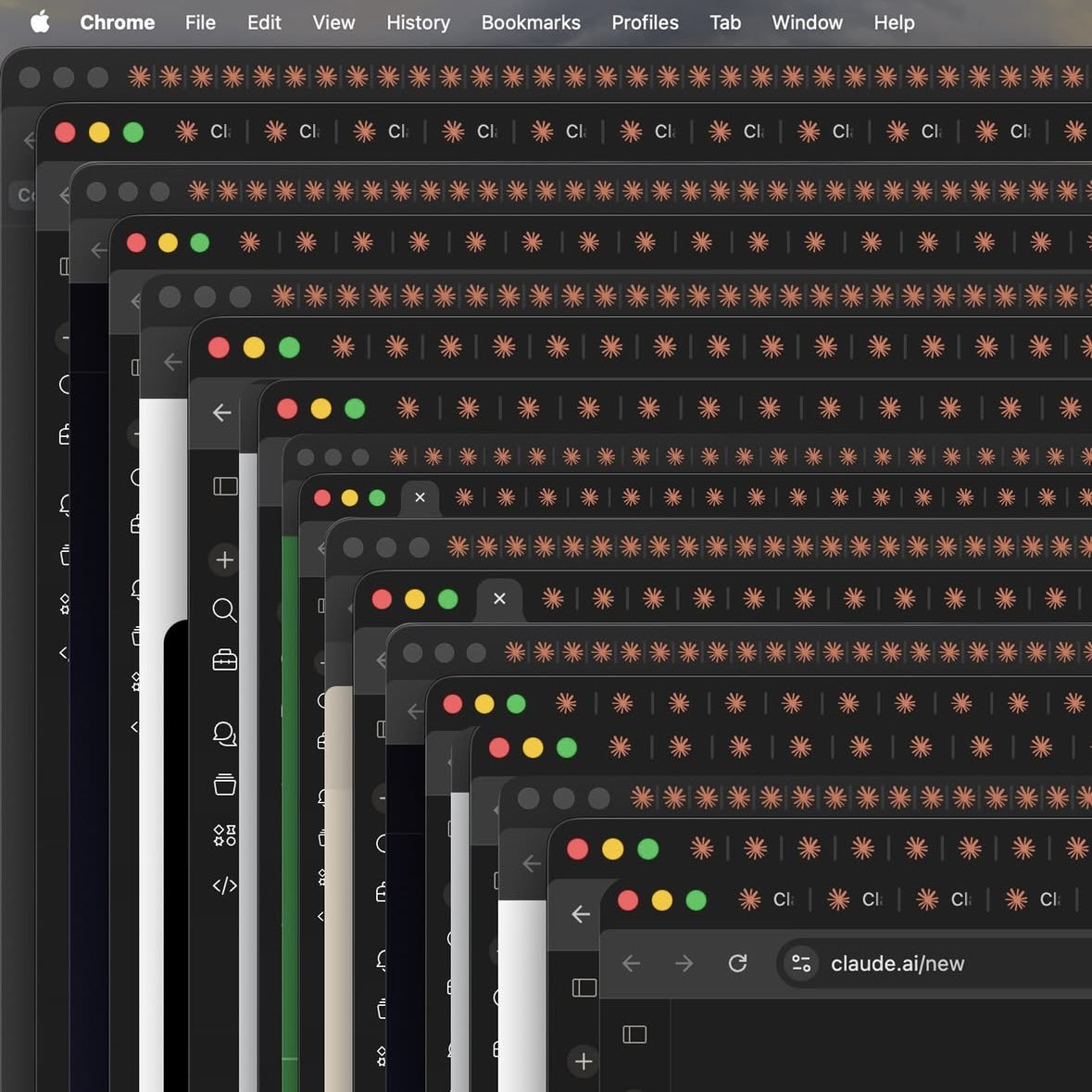Open the Window menu
This screenshot has height=1092, width=1092.
click(x=807, y=22)
